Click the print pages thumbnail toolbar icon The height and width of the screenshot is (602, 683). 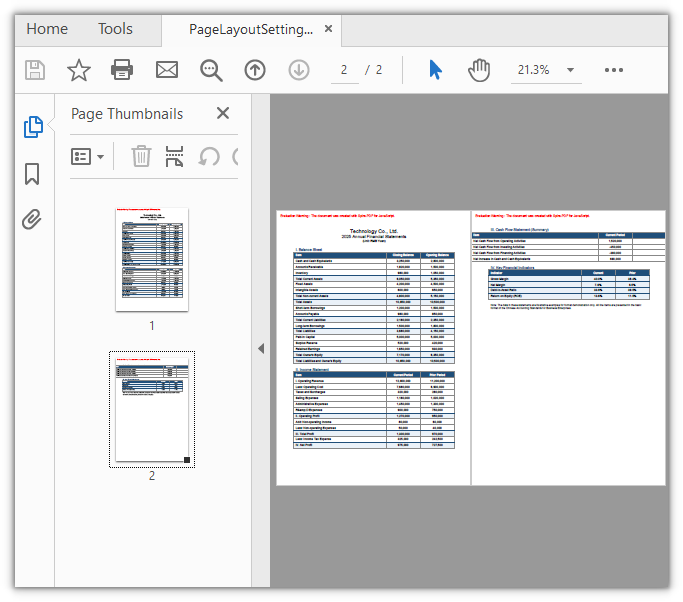tap(174, 156)
